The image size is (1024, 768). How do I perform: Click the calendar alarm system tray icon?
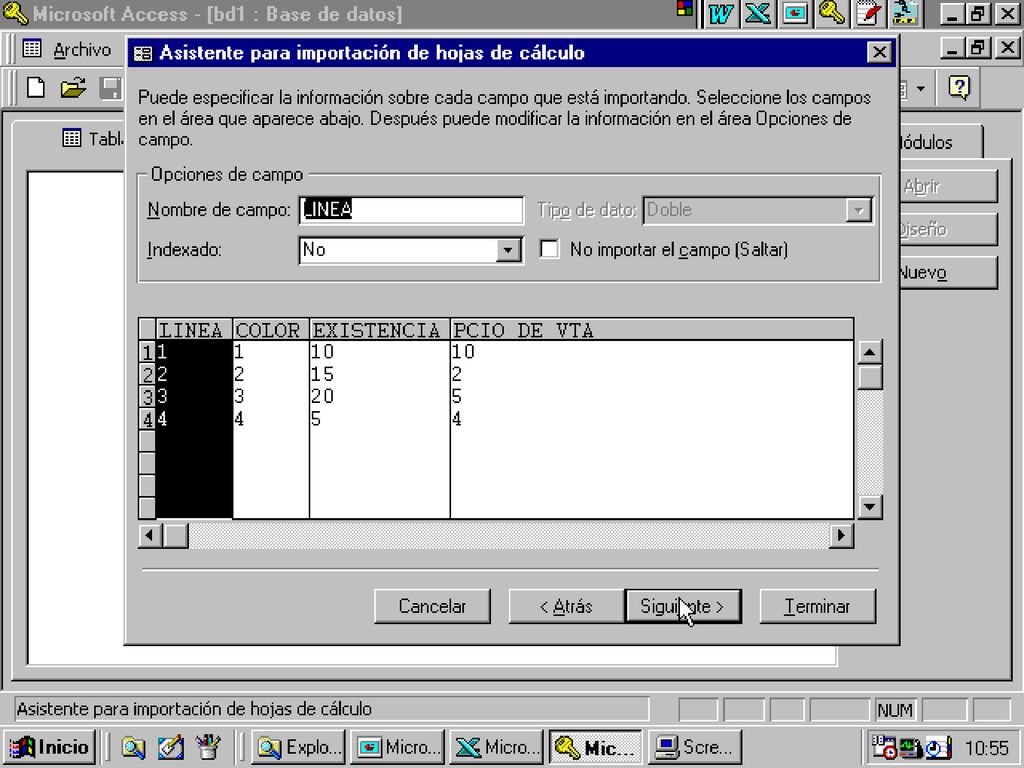[x=884, y=746]
